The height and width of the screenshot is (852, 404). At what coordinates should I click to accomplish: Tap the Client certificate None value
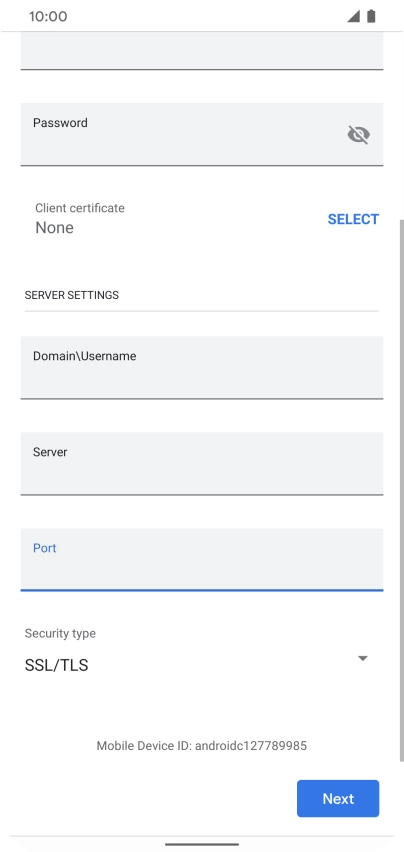[x=54, y=228]
